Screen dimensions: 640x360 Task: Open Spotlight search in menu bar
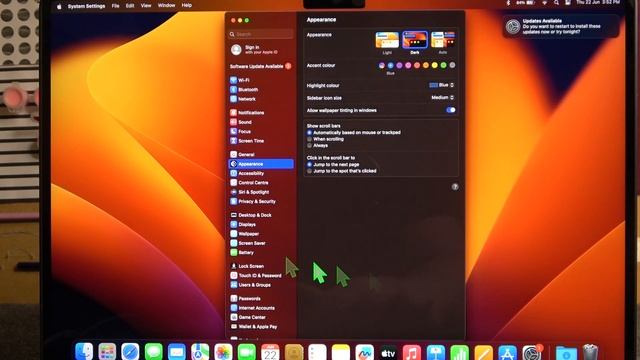556,3
